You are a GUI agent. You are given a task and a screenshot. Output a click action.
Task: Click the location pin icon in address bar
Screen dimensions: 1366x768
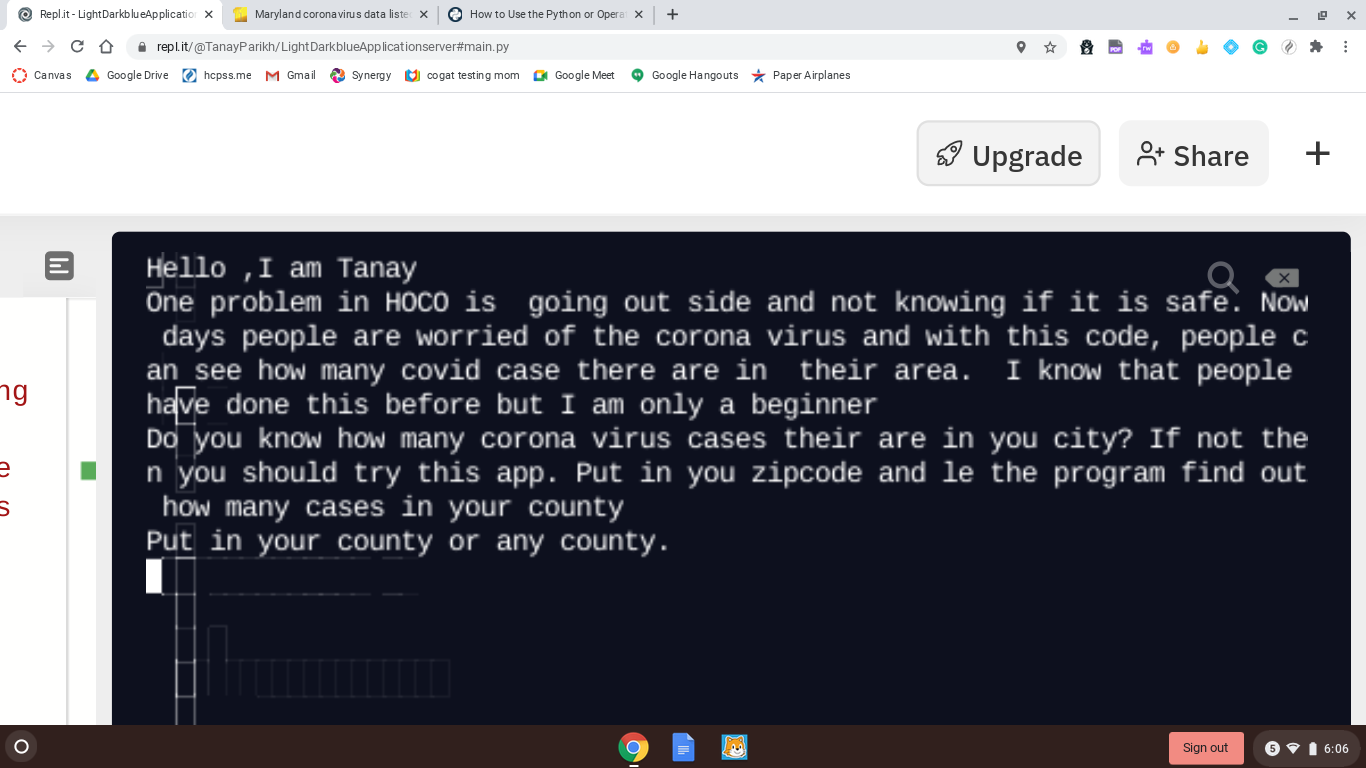[x=1021, y=47]
